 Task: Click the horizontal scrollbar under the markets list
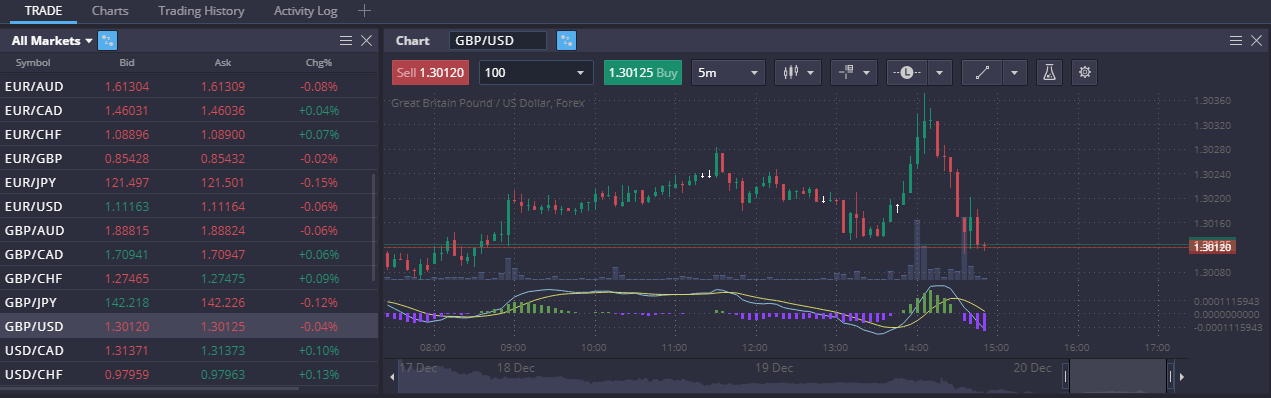(150, 388)
